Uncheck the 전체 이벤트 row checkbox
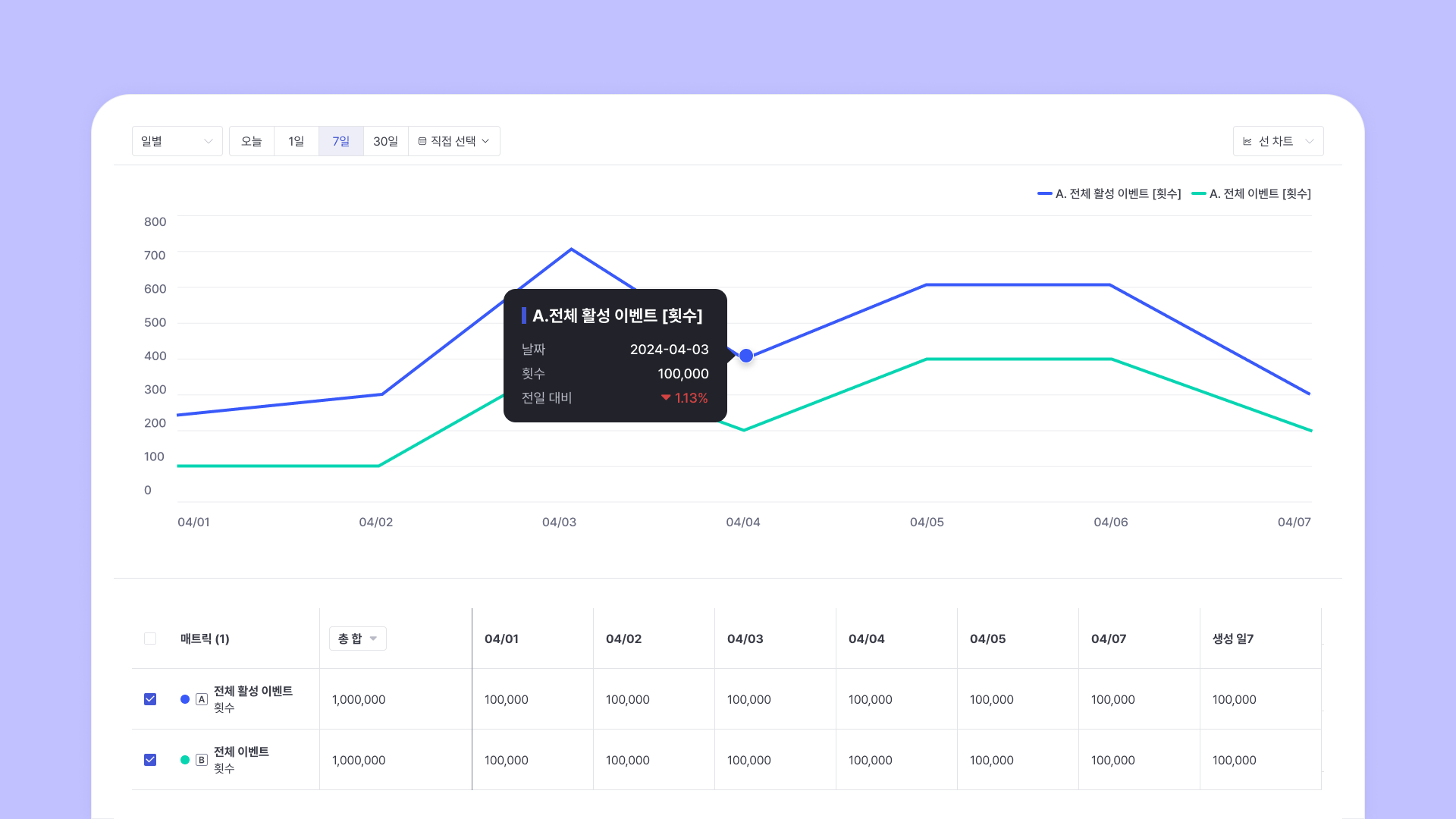The width and height of the screenshot is (1456, 819). pyautogui.click(x=150, y=760)
